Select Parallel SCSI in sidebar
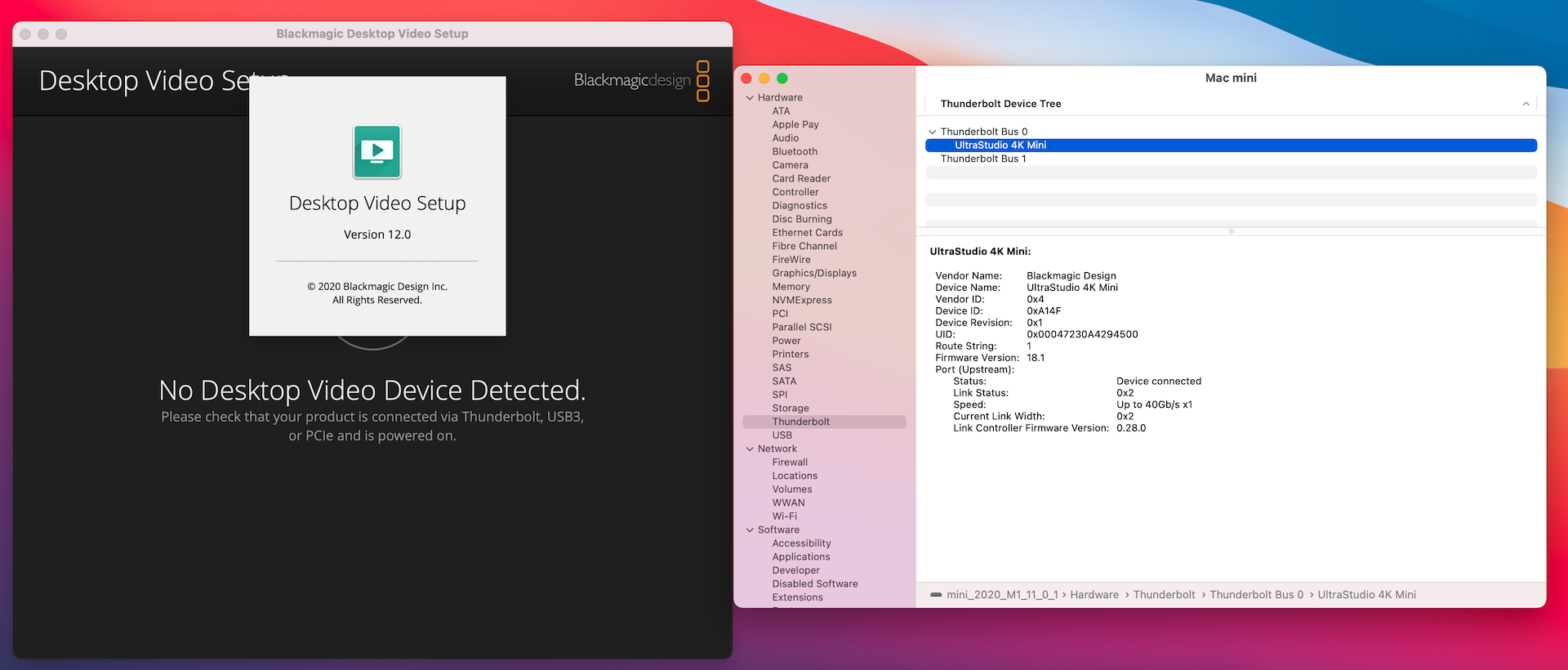This screenshot has width=1568, height=670. 802,327
